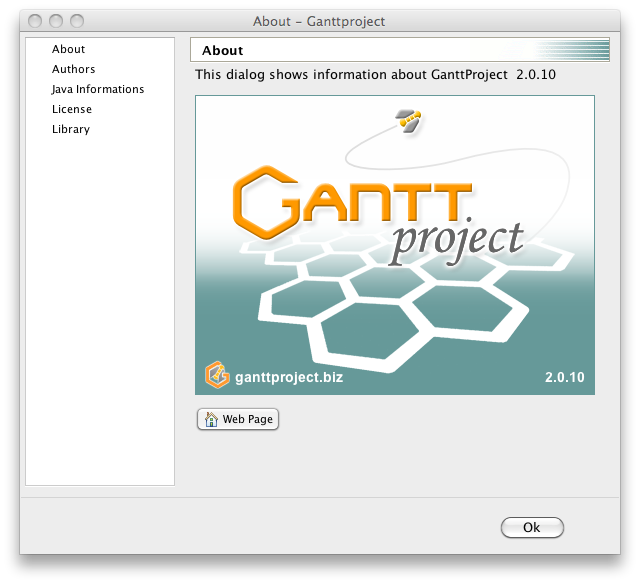Click the ganttproject.biz text in the splash

pos(289,377)
